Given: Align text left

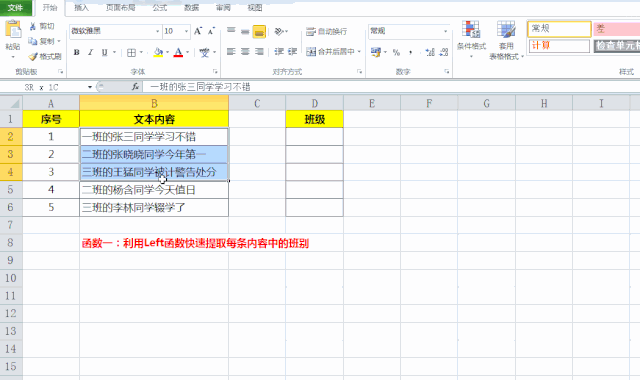Looking at the screenshot, I should [231, 52].
